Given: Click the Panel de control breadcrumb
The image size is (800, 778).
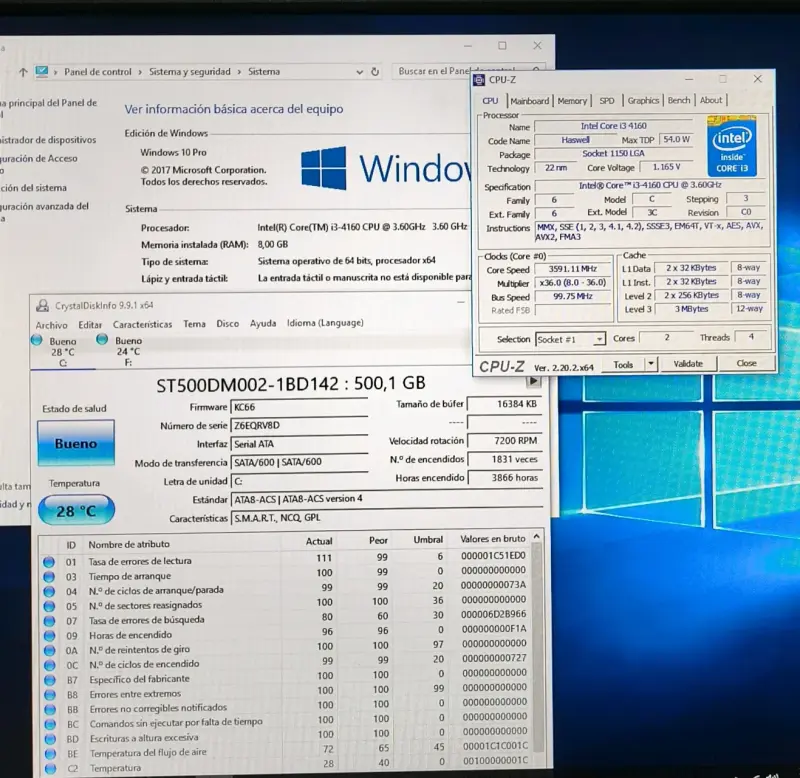Looking at the screenshot, I should [98, 72].
